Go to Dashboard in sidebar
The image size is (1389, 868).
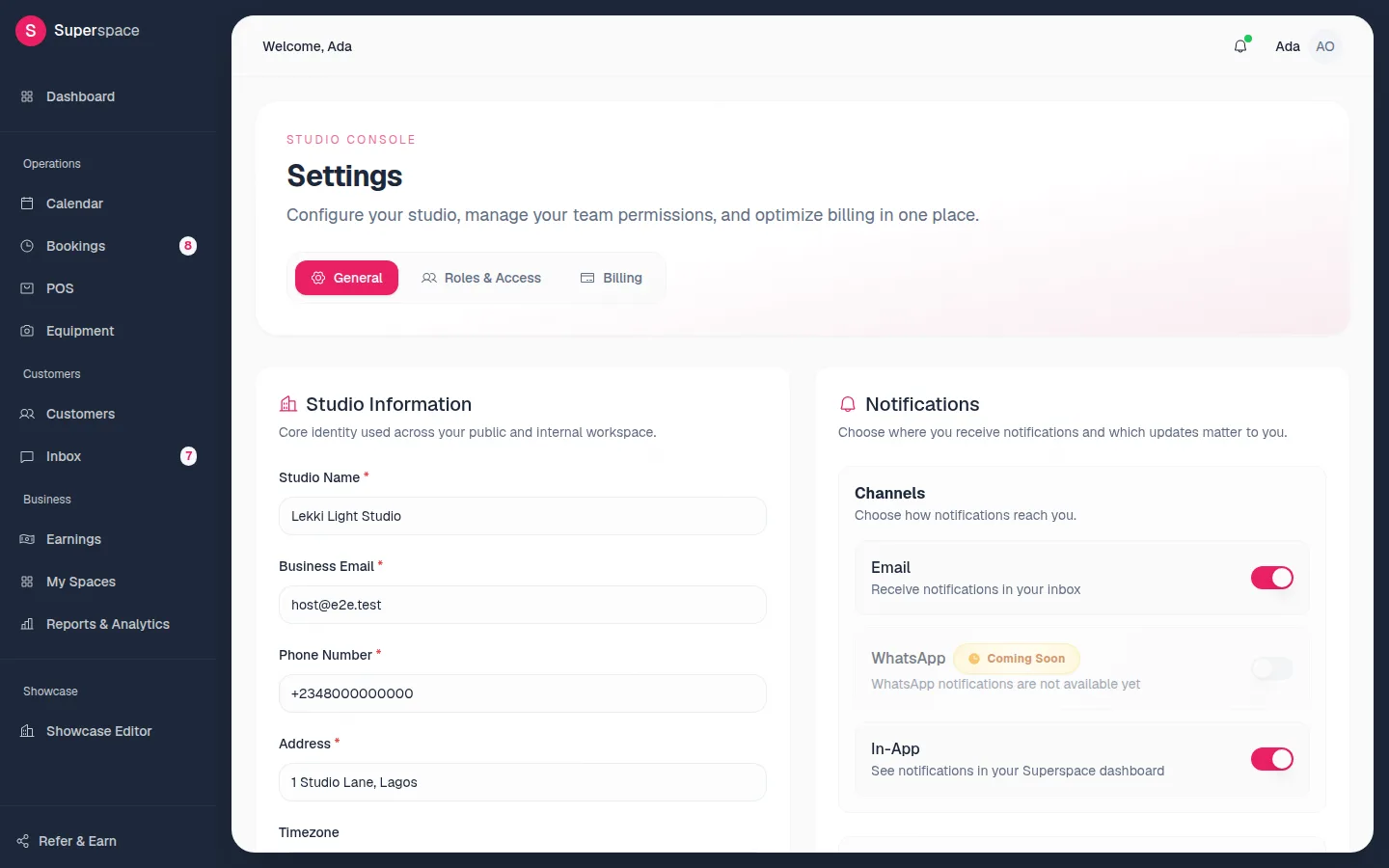(108, 96)
